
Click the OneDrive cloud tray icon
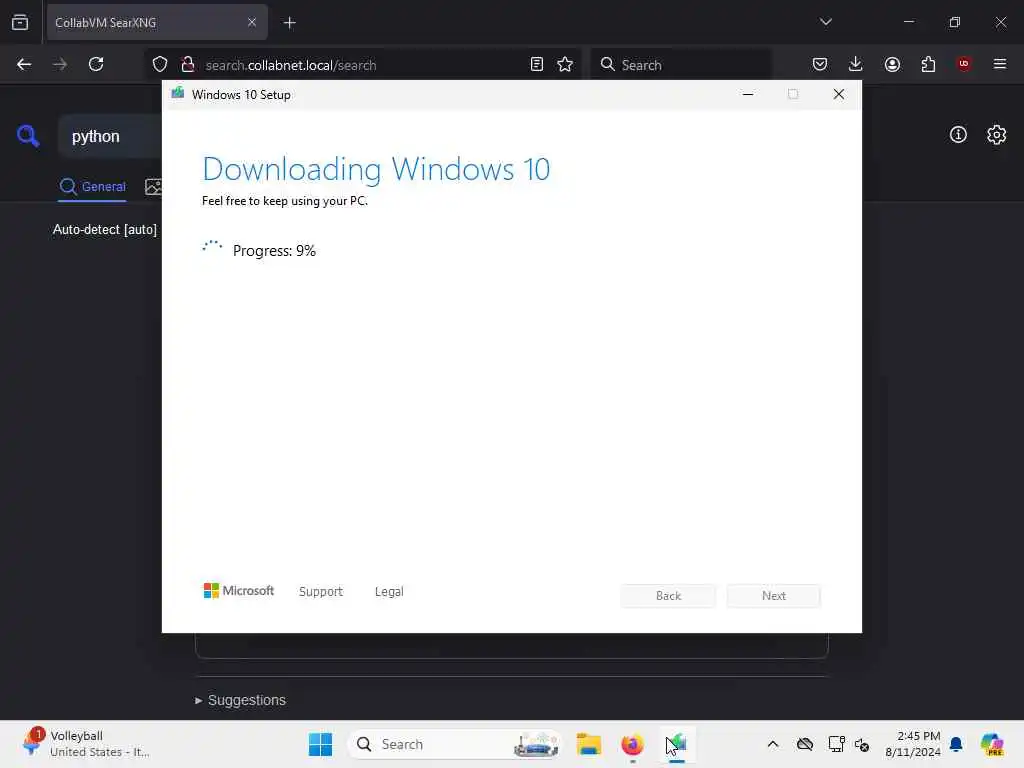[805, 744]
